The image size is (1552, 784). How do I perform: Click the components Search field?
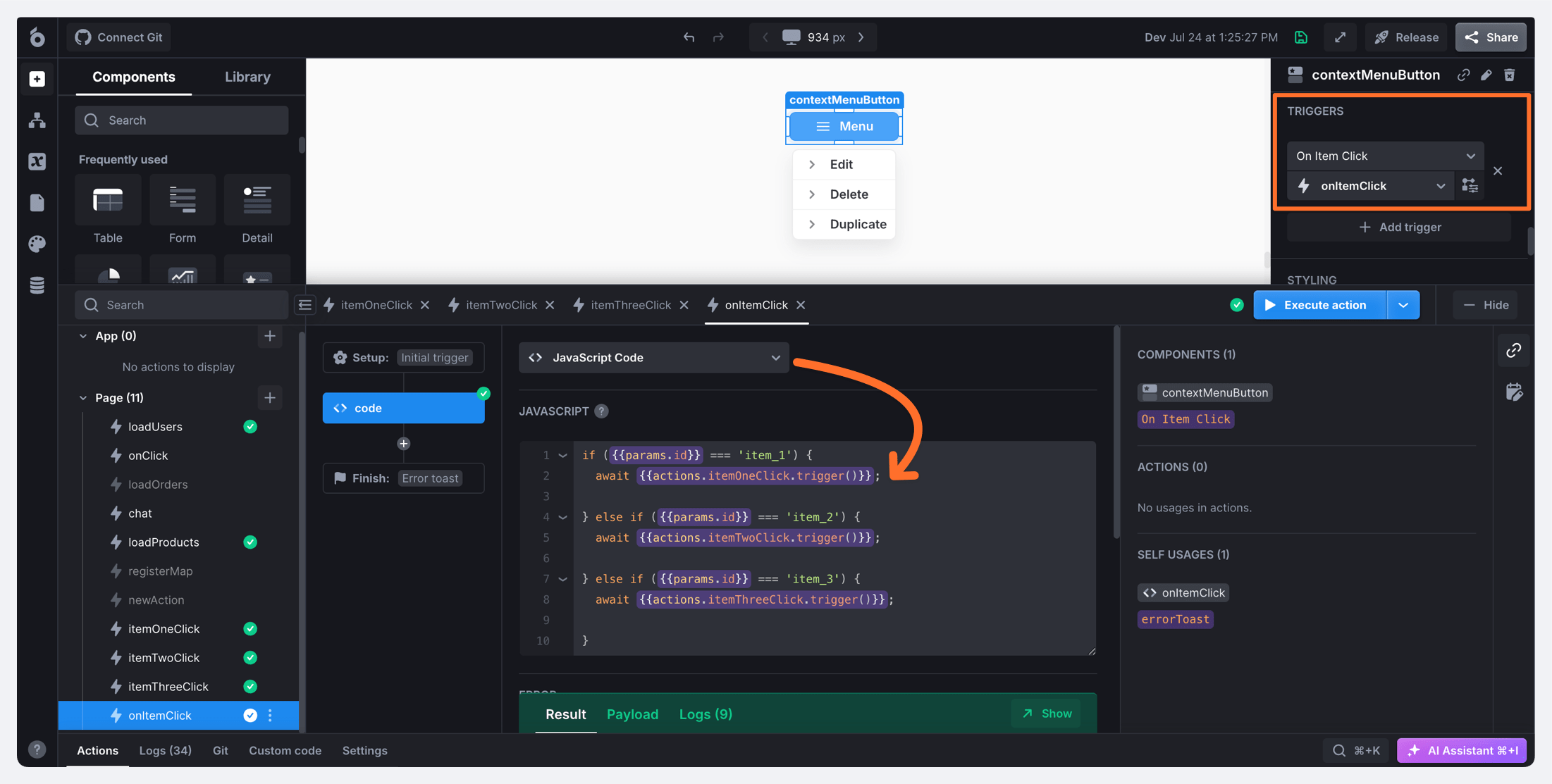(x=182, y=120)
